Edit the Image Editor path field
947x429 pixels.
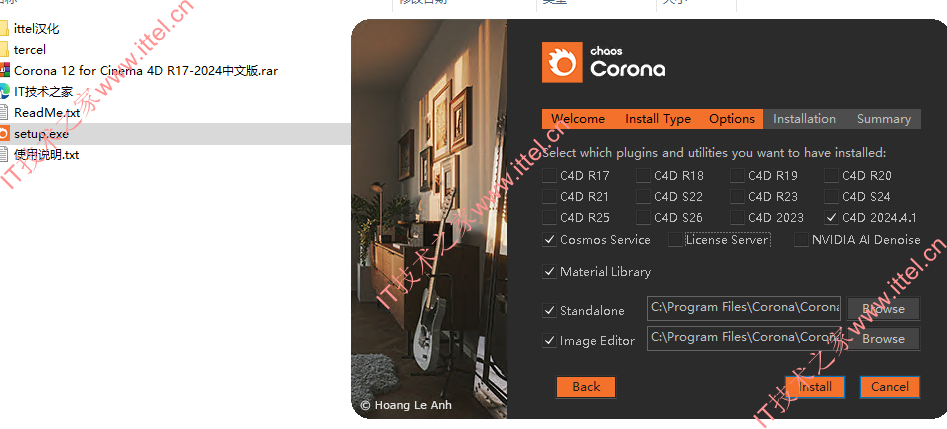click(745, 338)
